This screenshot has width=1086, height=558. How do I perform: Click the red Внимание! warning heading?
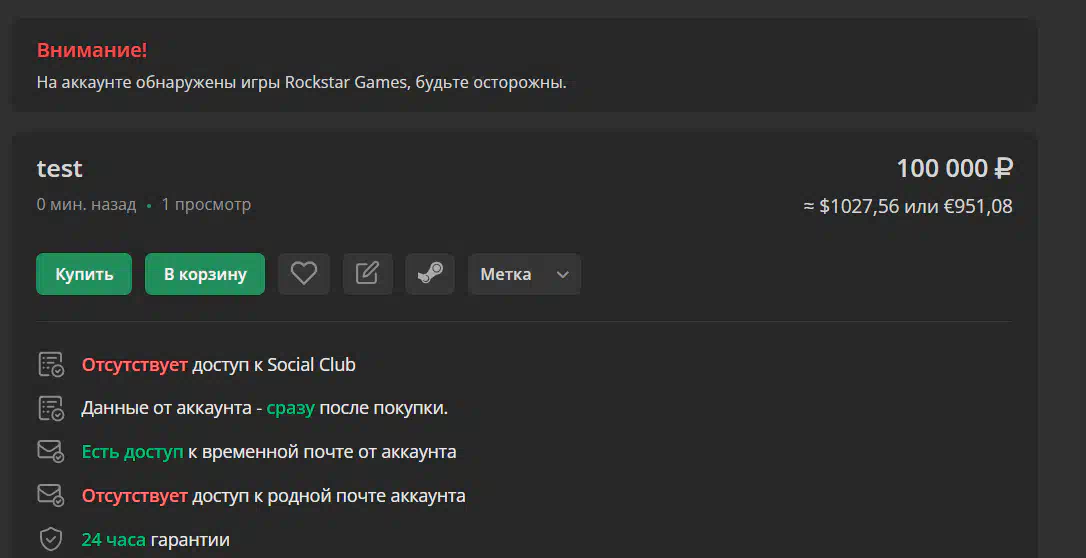click(92, 51)
